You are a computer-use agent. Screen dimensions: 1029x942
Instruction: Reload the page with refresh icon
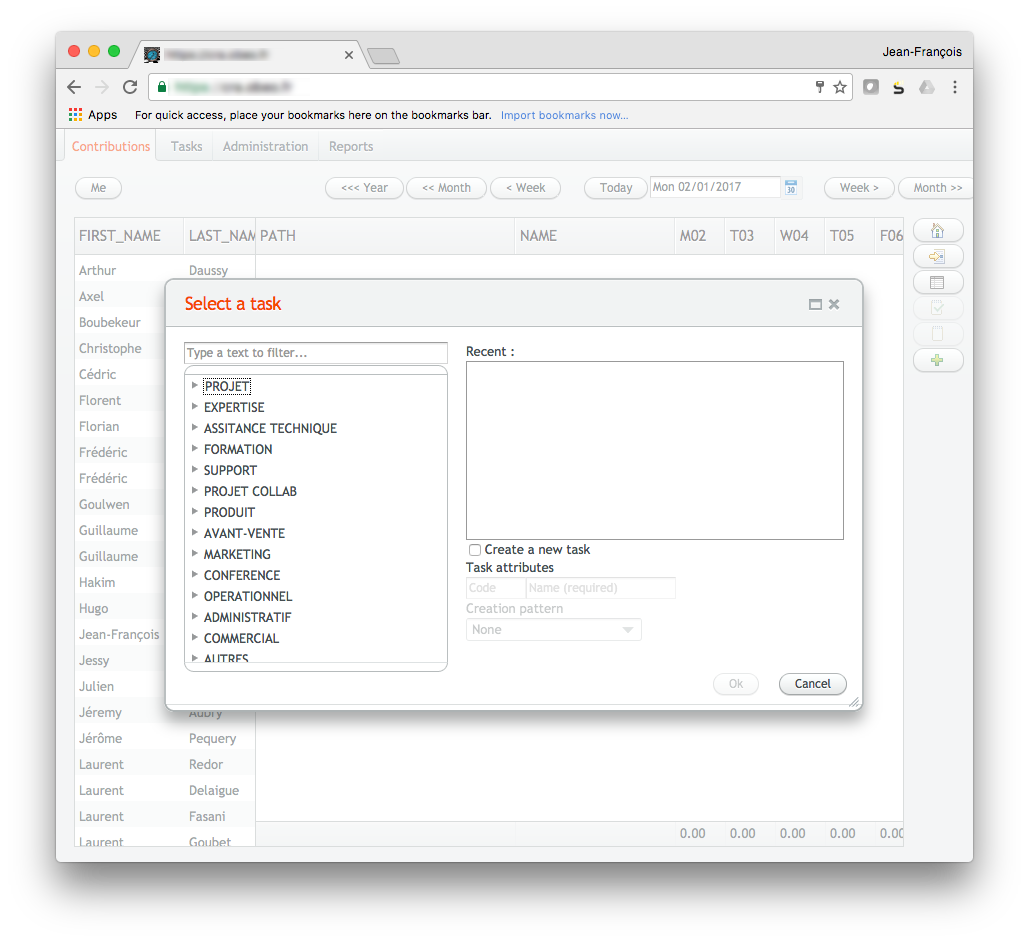coord(131,87)
